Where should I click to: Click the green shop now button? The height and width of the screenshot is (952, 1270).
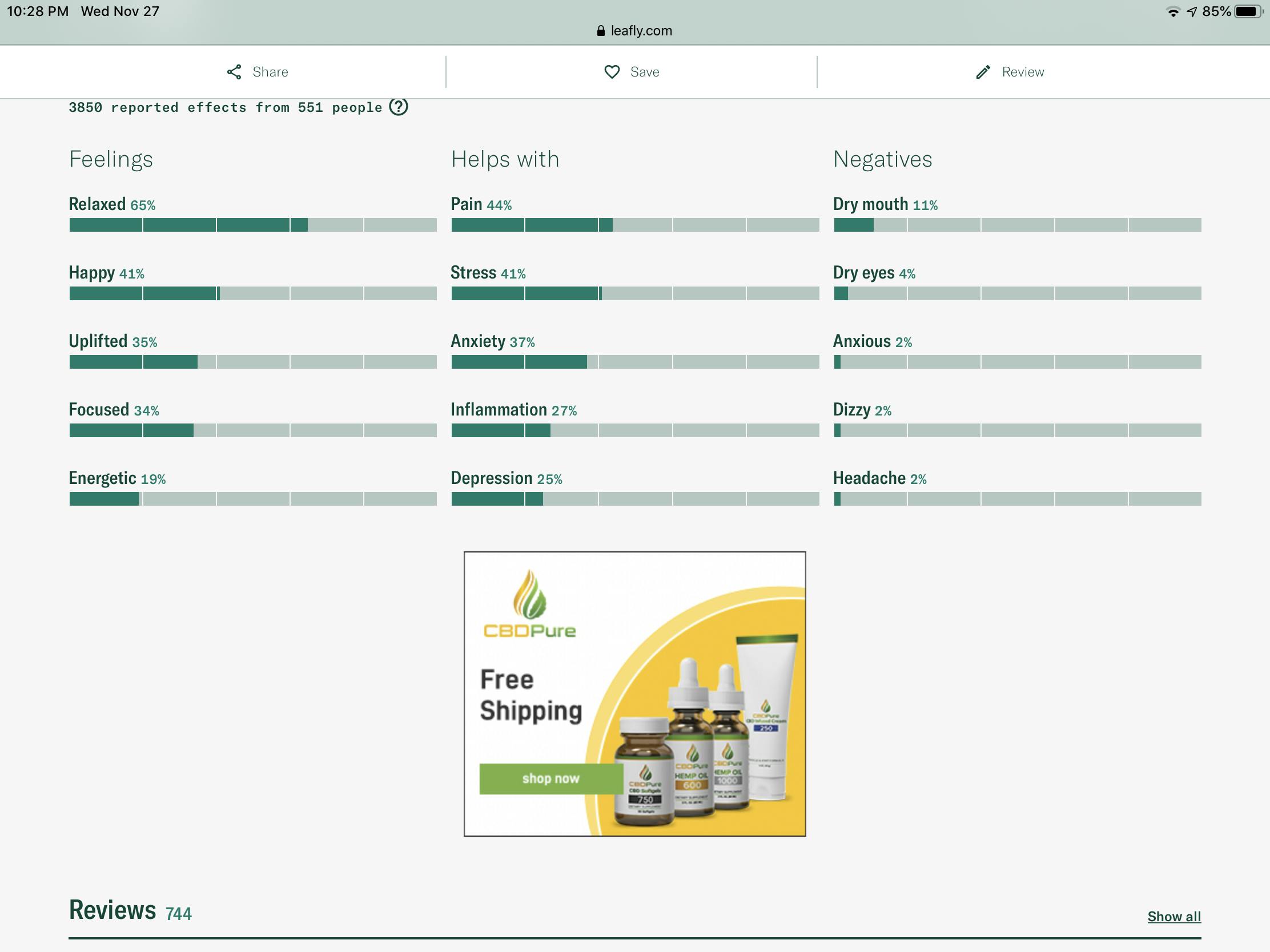[550, 778]
